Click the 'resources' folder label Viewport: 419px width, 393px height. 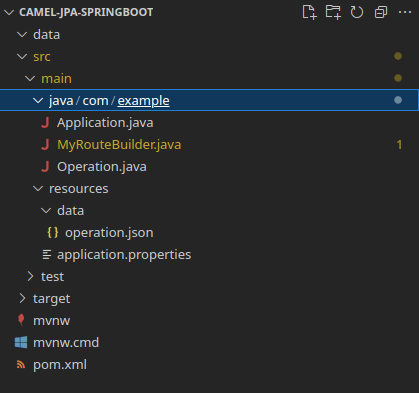(x=79, y=189)
